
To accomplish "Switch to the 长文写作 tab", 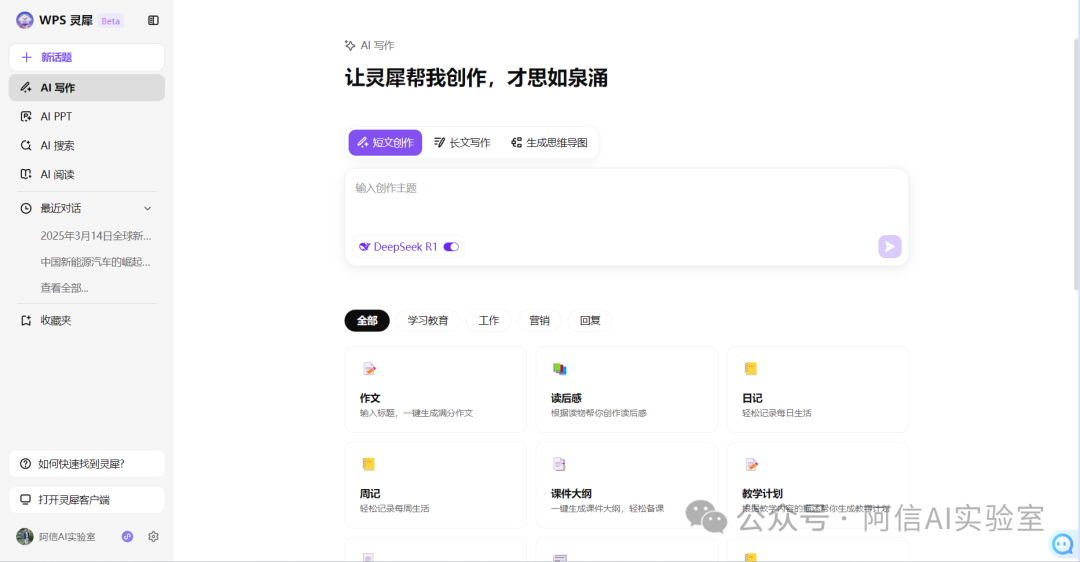I will point(462,143).
